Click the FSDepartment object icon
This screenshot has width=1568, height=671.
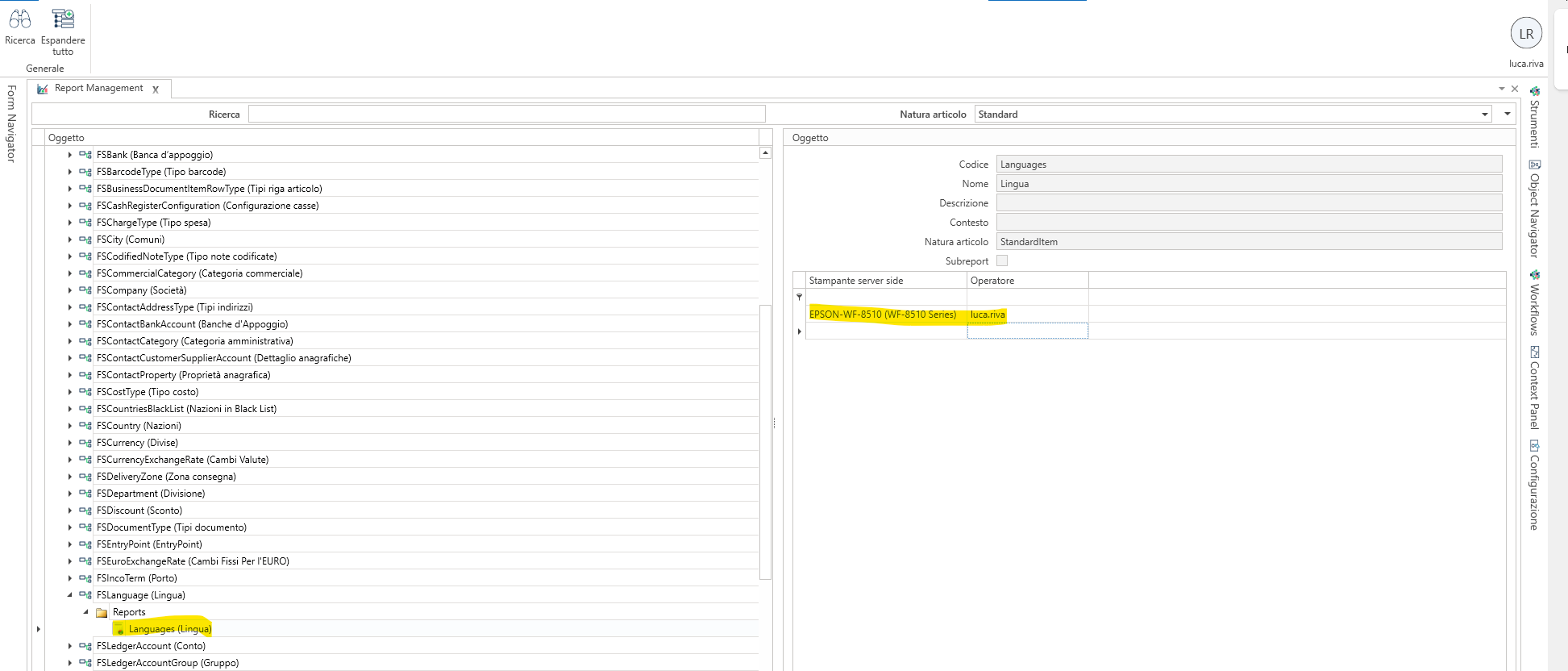coord(85,494)
